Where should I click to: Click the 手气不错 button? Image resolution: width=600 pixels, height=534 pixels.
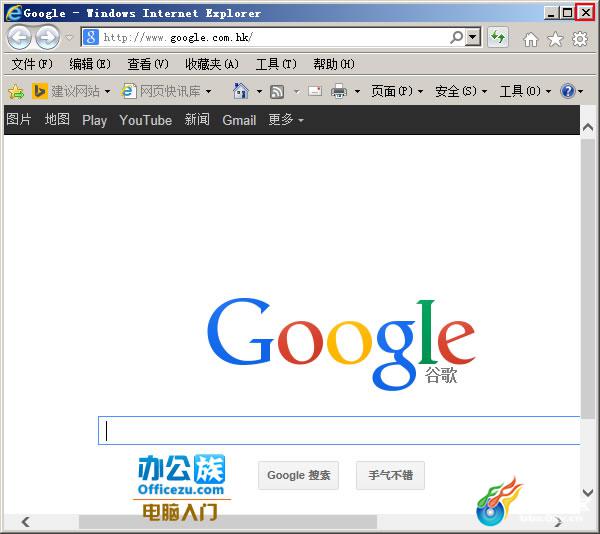coord(390,475)
